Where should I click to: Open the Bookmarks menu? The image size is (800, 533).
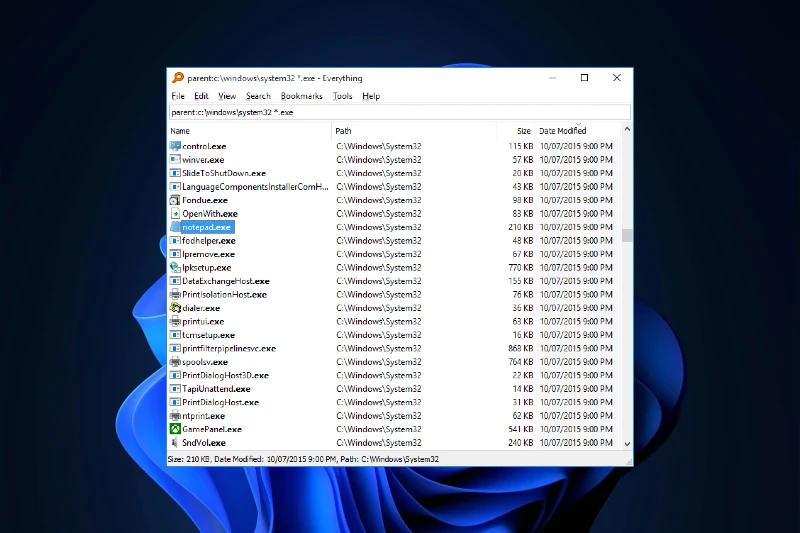[x=302, y=96]
